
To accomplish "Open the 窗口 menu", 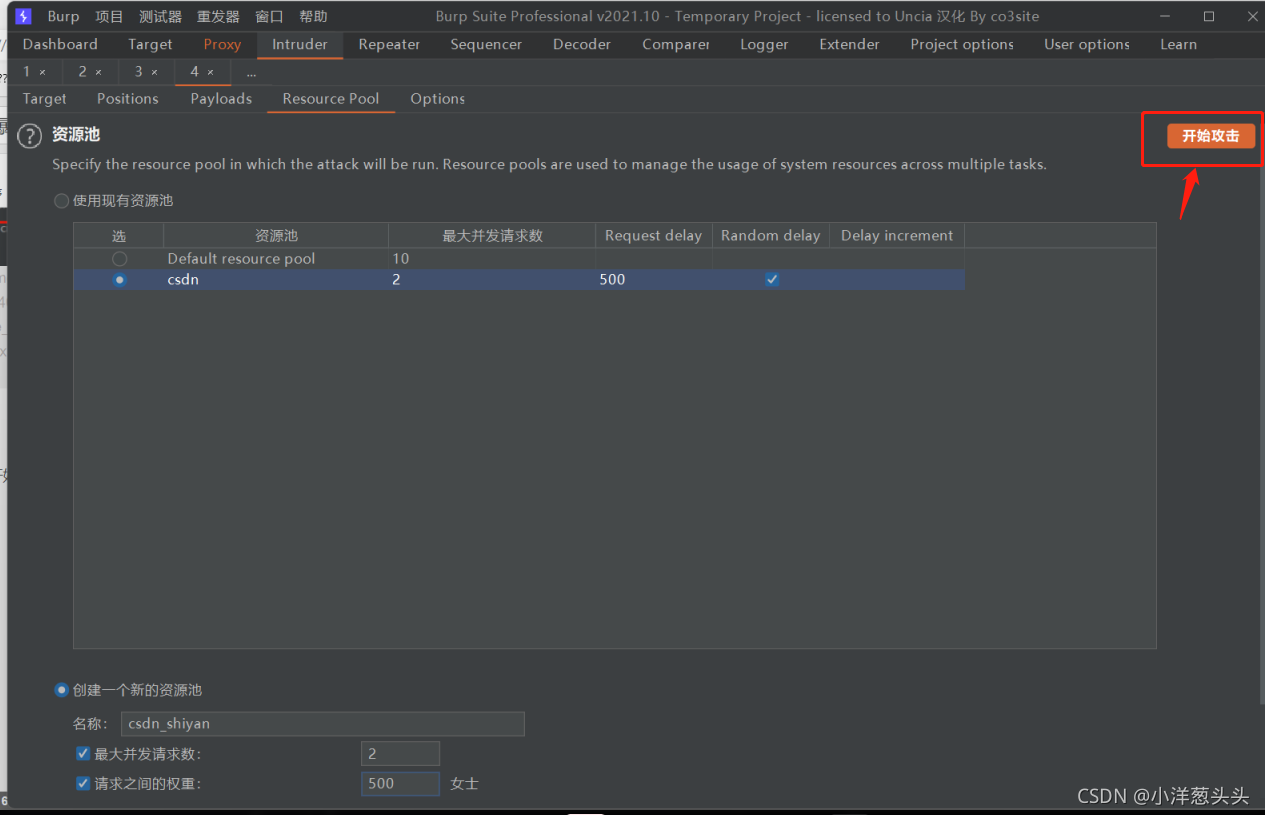I will click(x=269, y=16).
